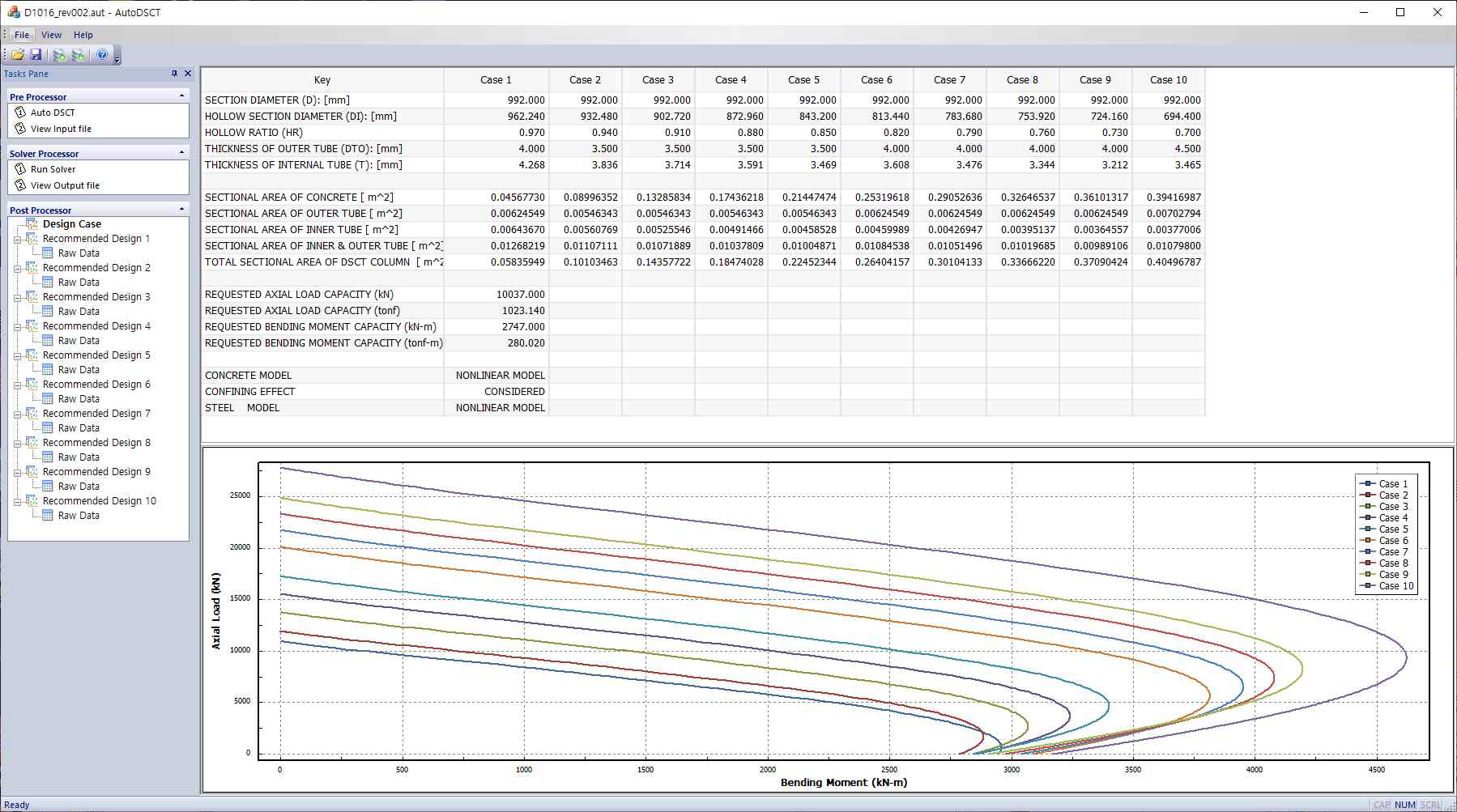
Task: Select Recommended Design 10 in tree
Action: coord(100,501)
